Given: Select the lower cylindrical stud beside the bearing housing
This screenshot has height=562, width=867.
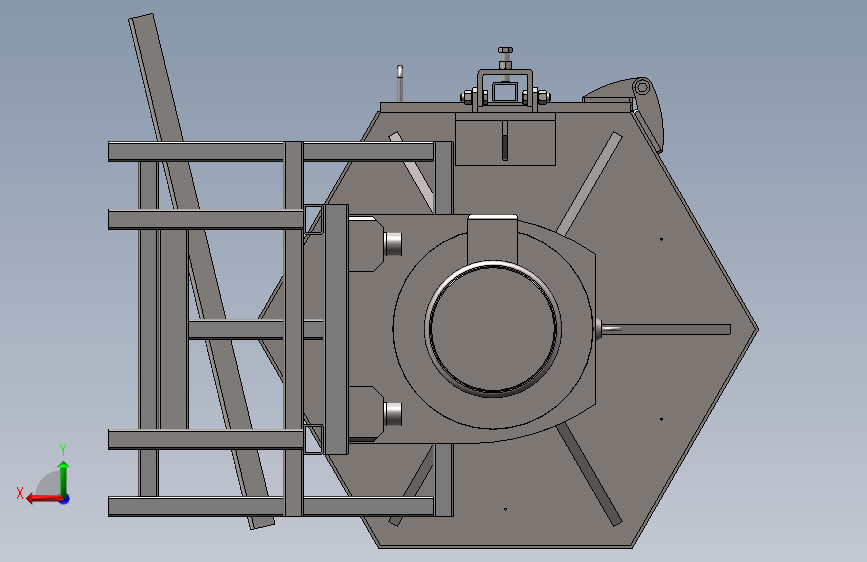Looking at the screenshot, I should (x=393, y=414).
